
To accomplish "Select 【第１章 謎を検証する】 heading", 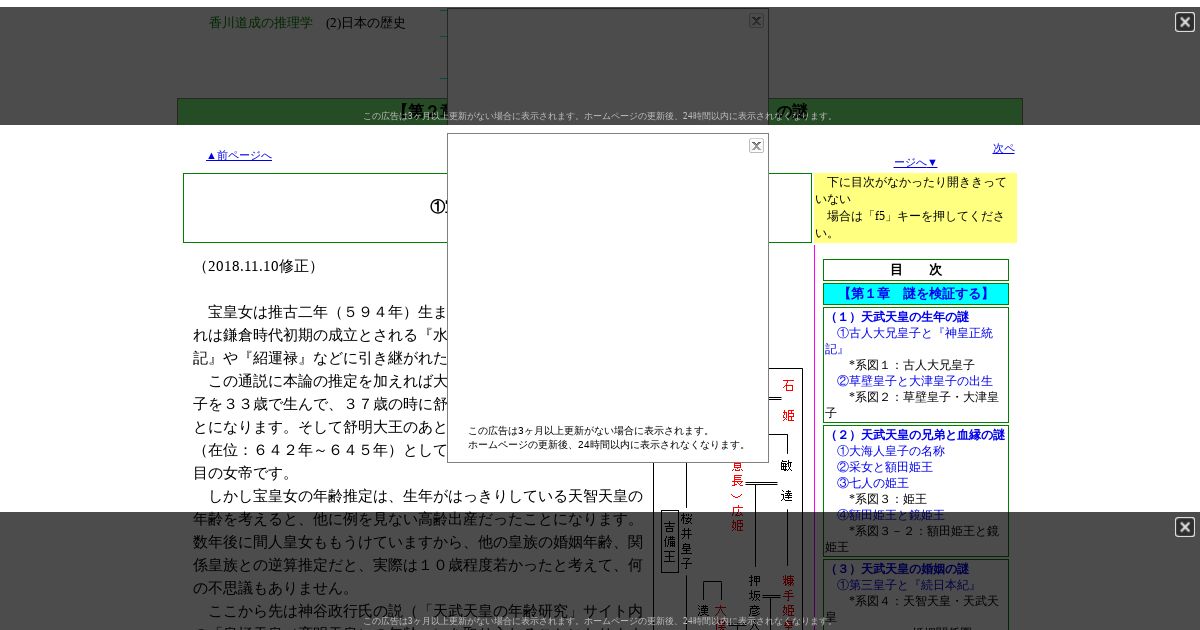I will tap(916, 294).
